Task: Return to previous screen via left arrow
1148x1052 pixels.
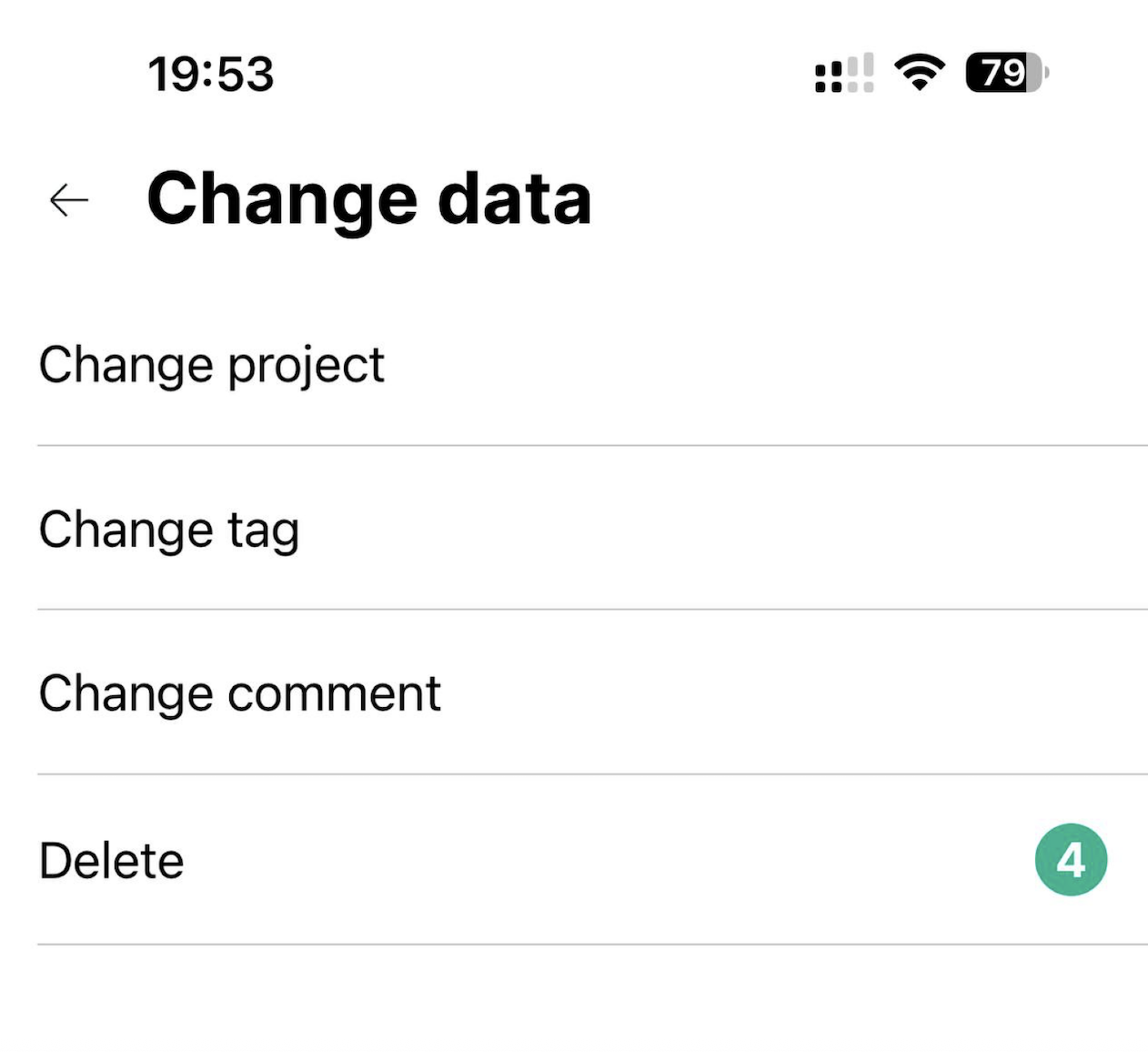Action: tap(69, 200)
